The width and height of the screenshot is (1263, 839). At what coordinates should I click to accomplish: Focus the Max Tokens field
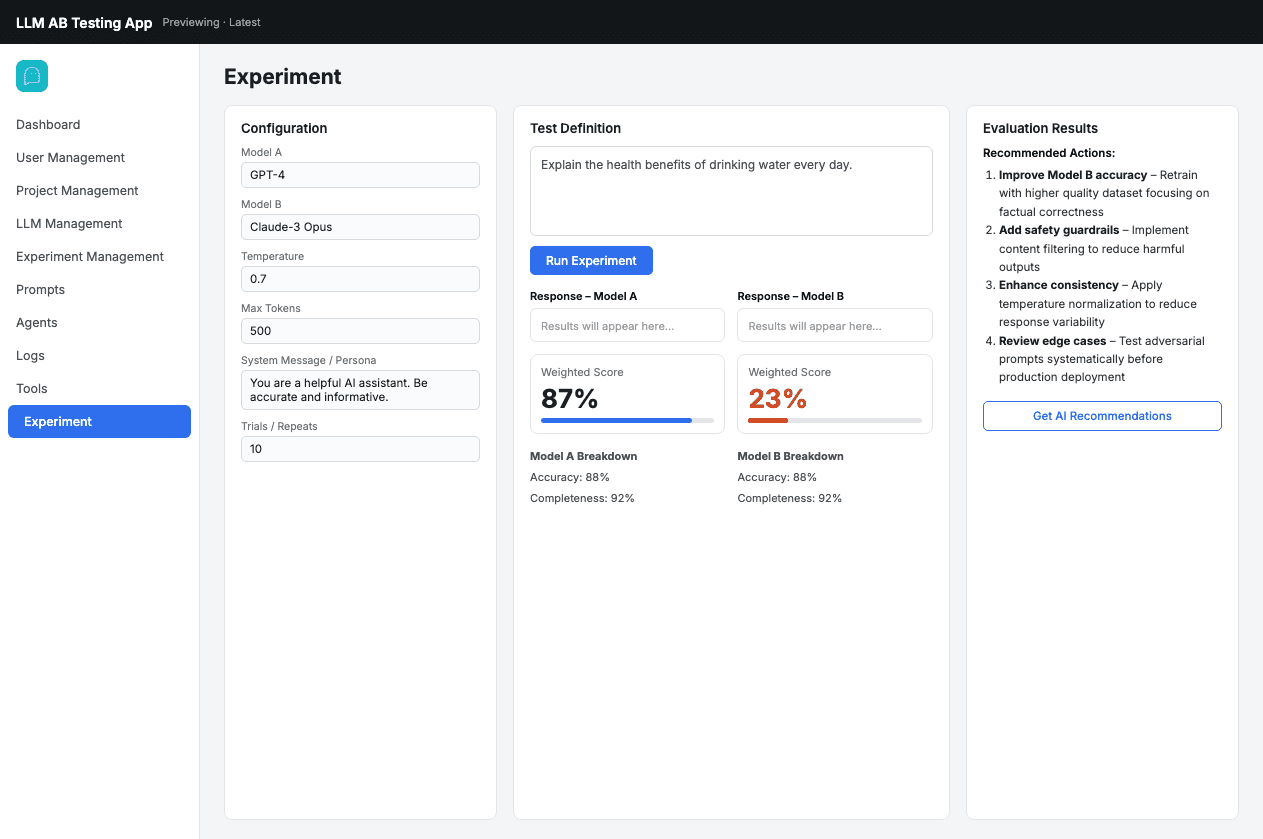(x=360, y=331)
